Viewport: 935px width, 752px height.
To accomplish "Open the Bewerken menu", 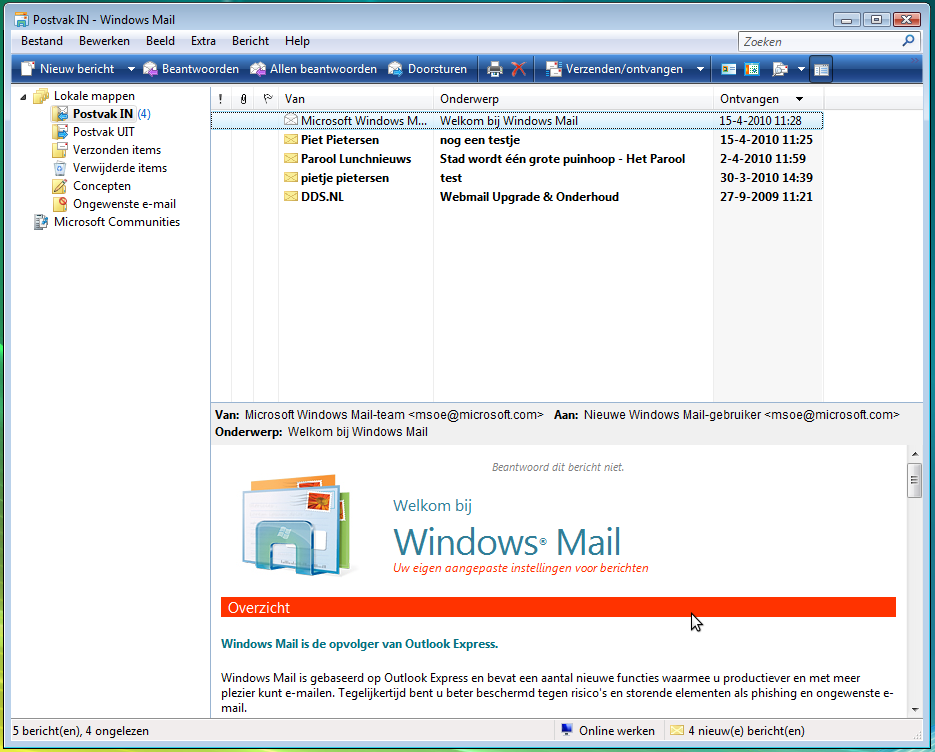I will [104, 41].
